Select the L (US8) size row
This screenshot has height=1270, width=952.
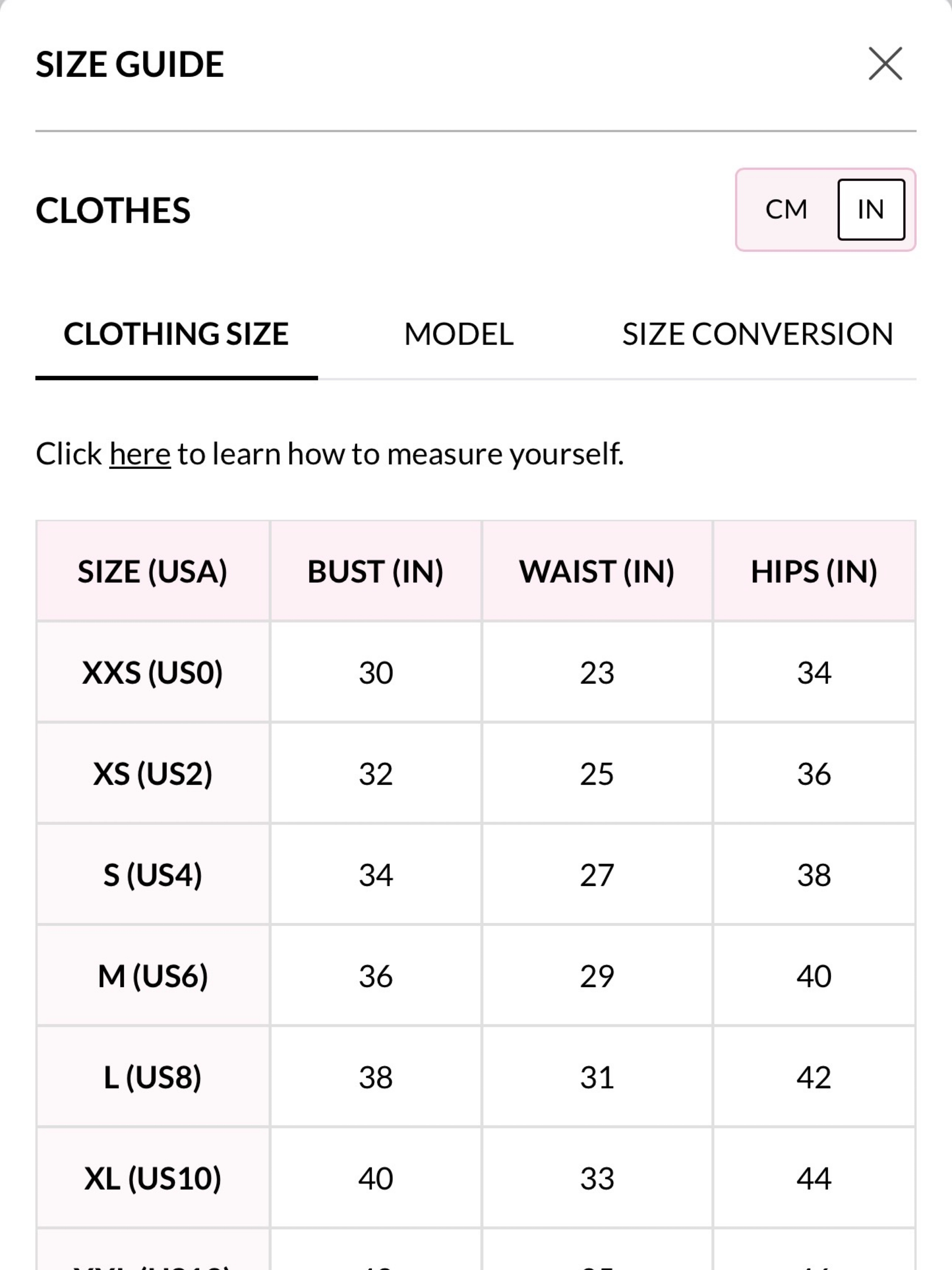tap(476, 1077)
